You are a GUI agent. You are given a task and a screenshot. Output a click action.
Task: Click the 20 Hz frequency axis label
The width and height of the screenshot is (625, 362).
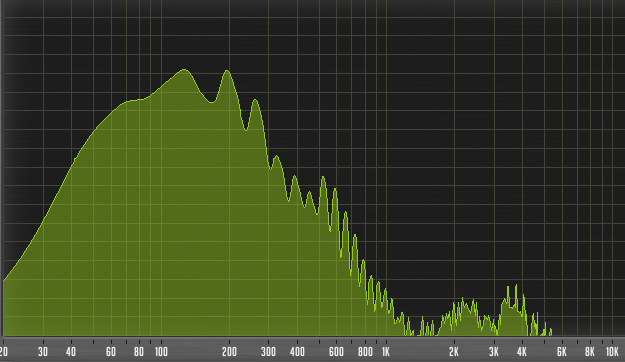[x=4, y=352]
